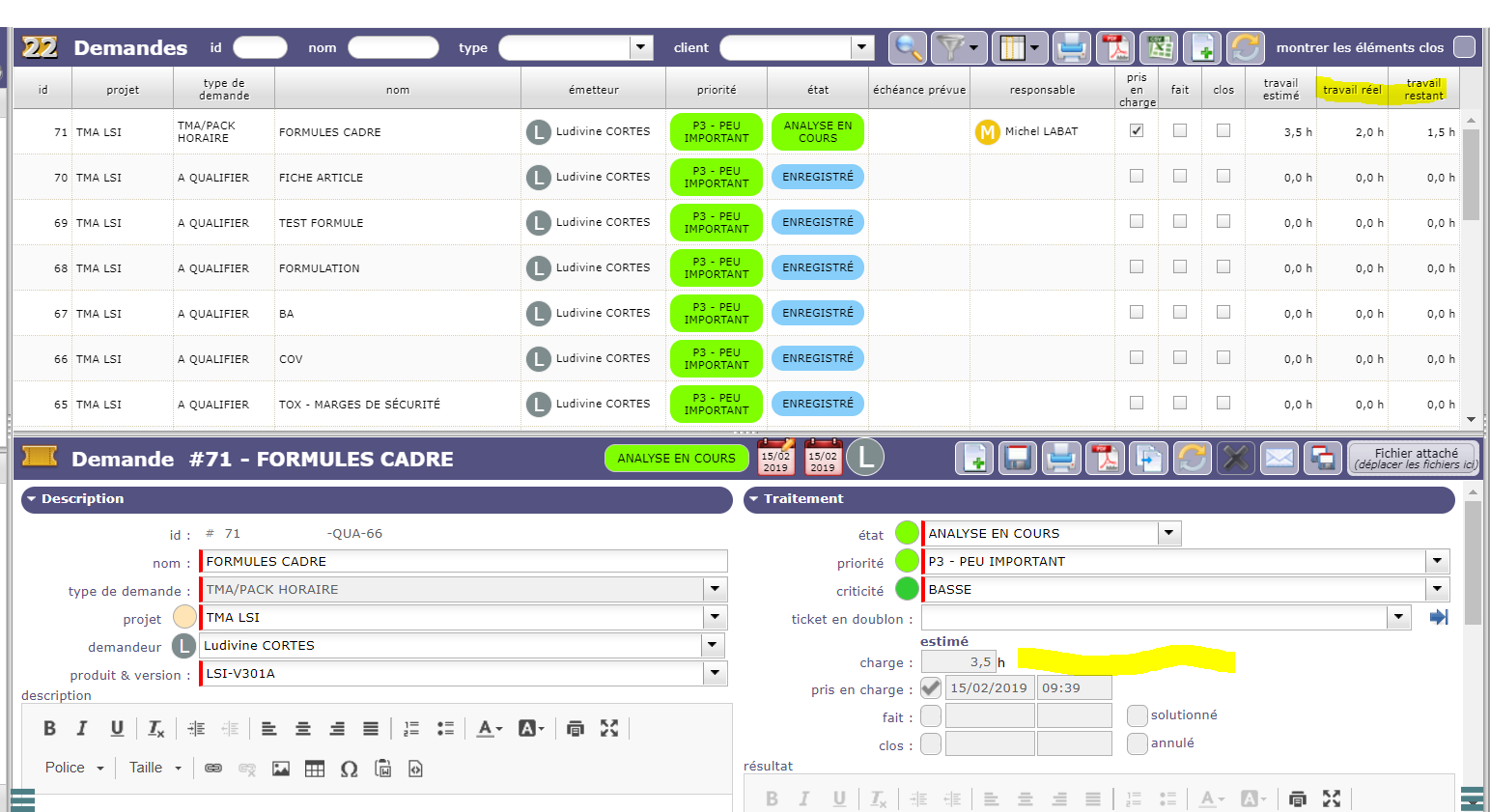Export the list to CSV
1490x812 pixels.
(x=1158, y=47)
